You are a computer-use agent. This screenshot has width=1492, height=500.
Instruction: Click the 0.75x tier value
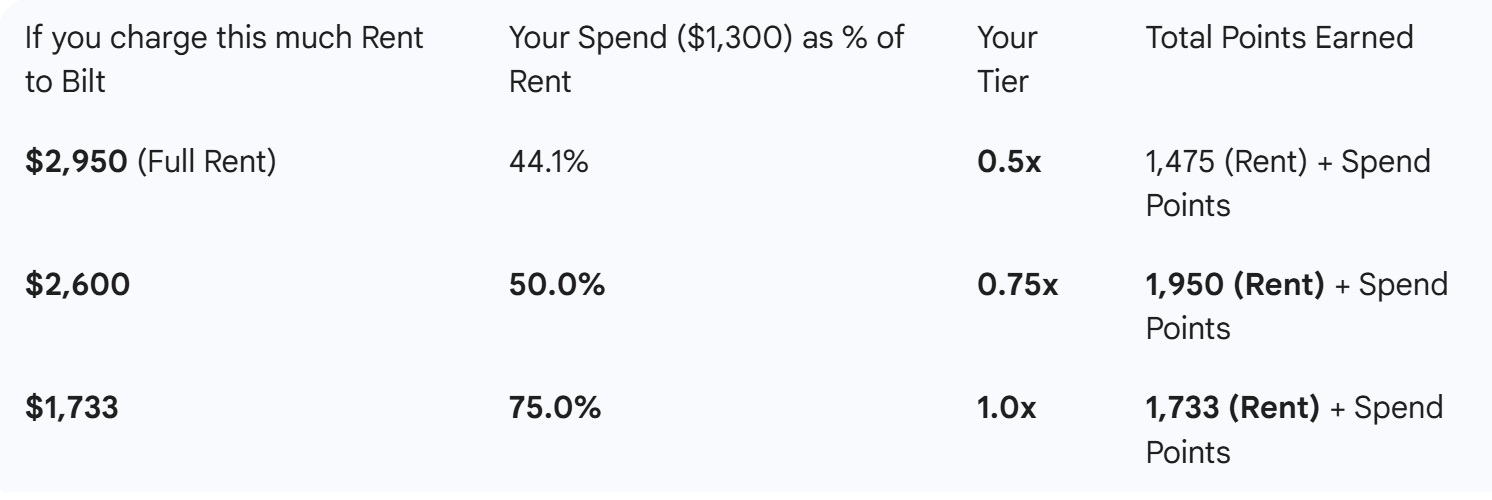pos(1018,286)
